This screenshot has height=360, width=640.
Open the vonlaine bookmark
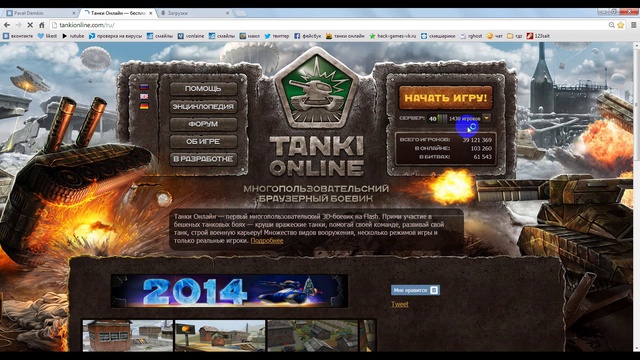pos(191,36)
